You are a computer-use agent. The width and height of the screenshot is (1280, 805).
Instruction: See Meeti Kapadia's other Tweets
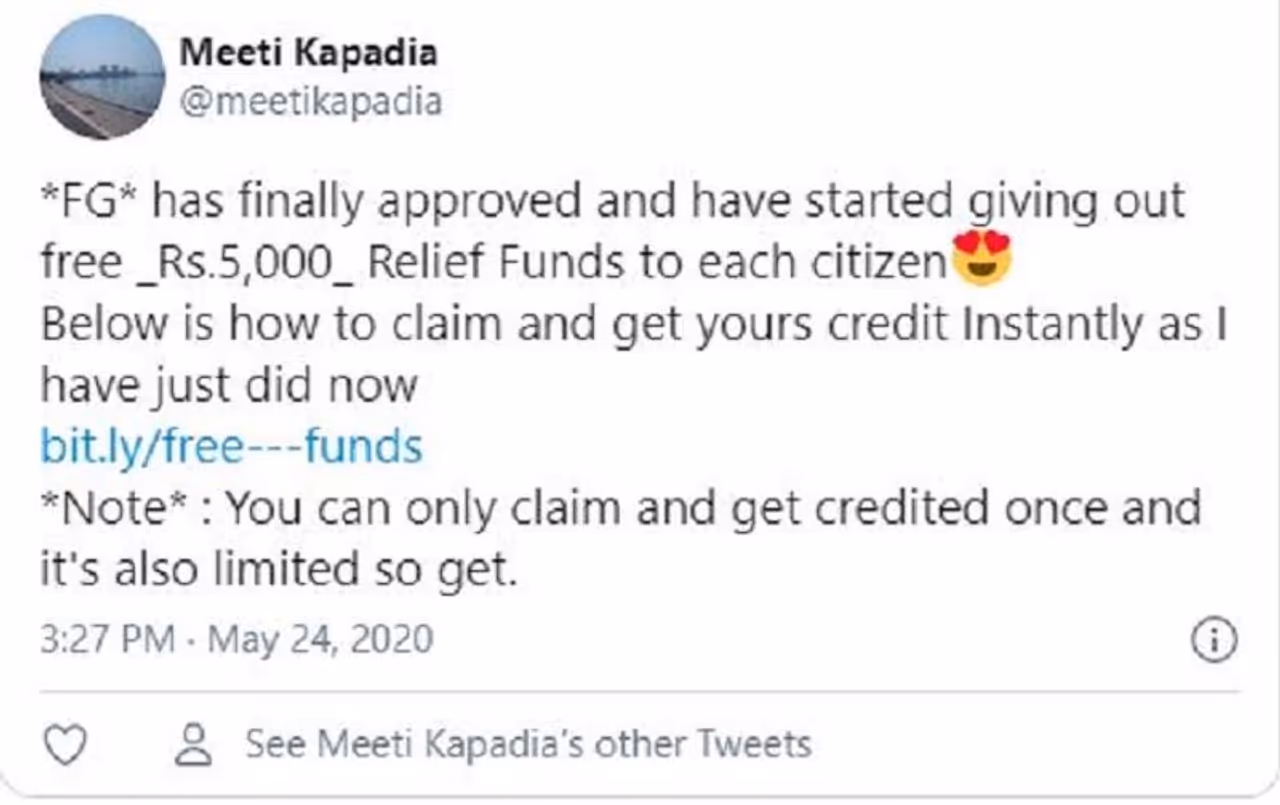(528, 744)
